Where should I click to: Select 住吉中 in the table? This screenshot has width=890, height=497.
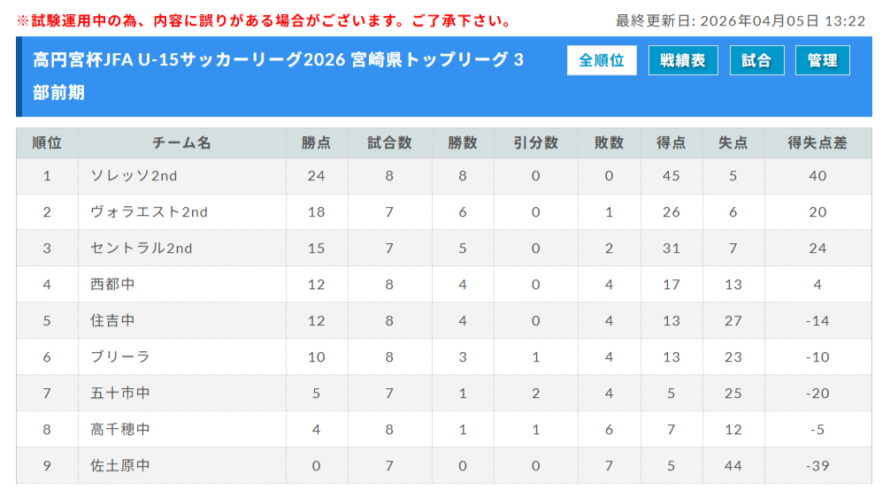113,321
